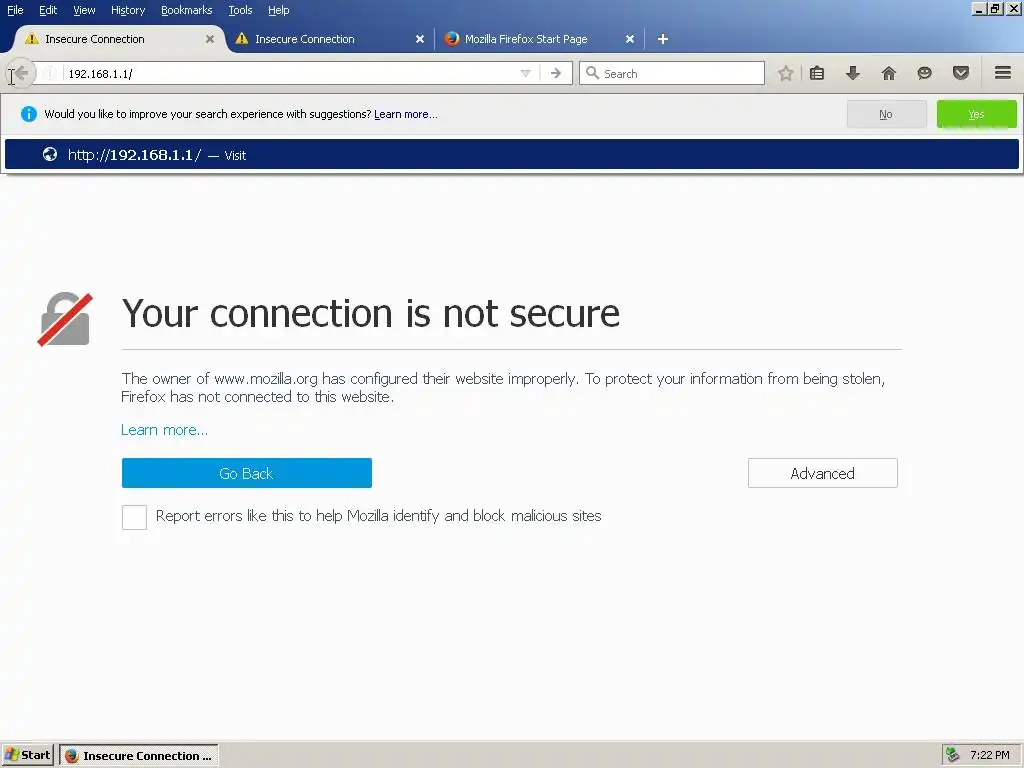Image resolution: width=1024 pixels, height=768 pixels.
Task: Click the globe icon beside http://192.168.1.1/
Action: click(x=50, y=155)
